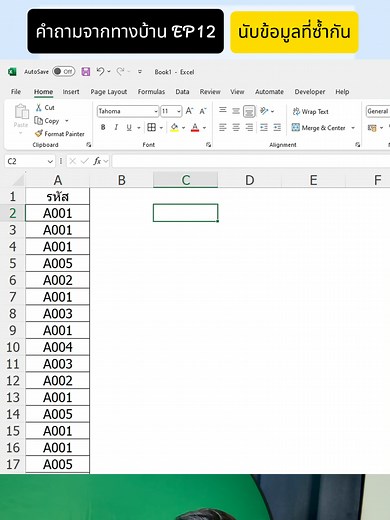The width and height of the screenshot is (390, 520).
Task: Open the Undo history dropdown arrow
Action: 109,72
